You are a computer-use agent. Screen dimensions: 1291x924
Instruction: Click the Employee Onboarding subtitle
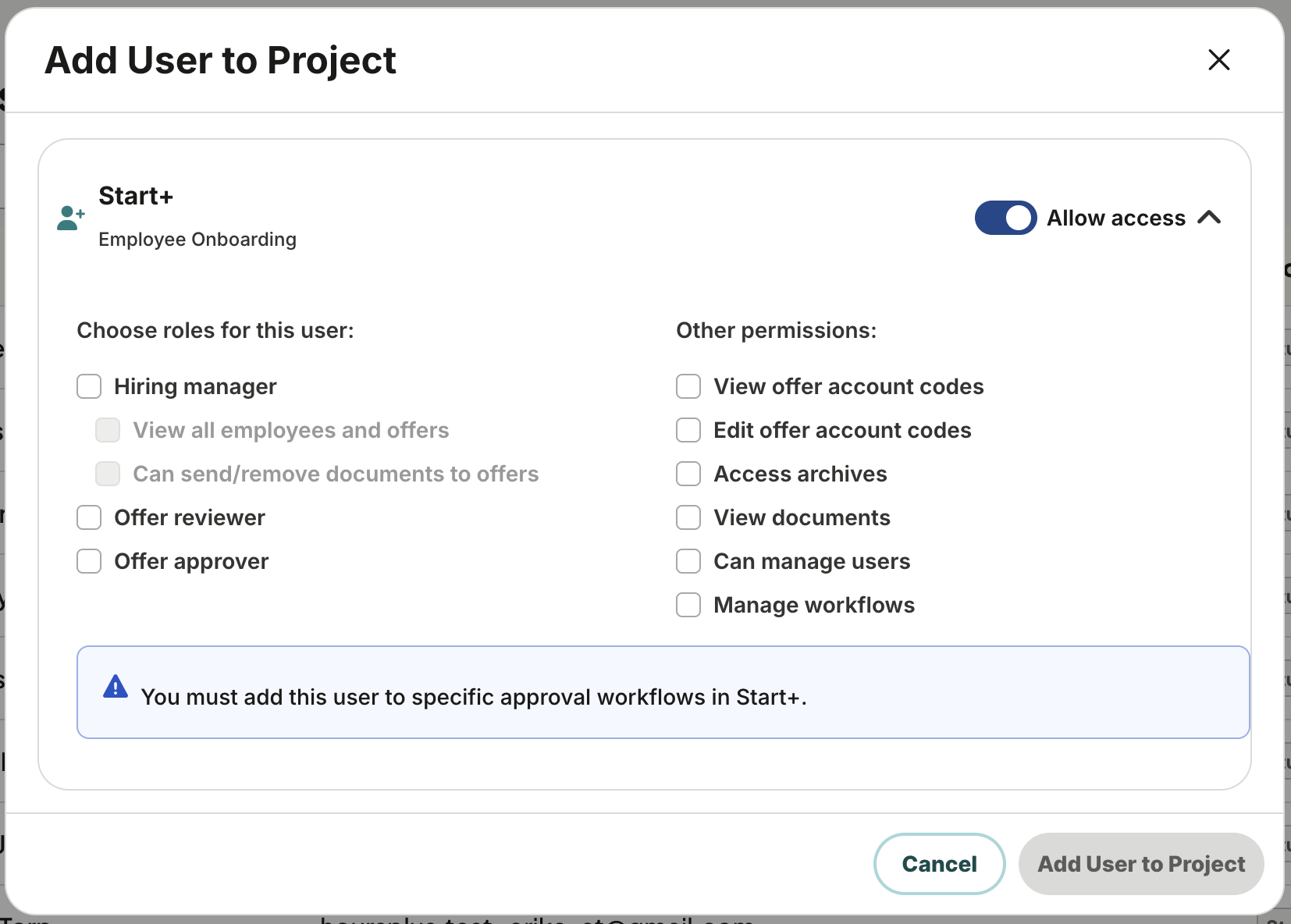(197, 240)
